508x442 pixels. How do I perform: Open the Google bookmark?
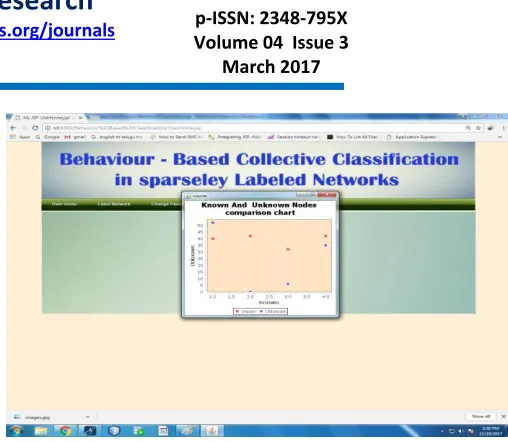pyautogui.click(x=48, y=137)
